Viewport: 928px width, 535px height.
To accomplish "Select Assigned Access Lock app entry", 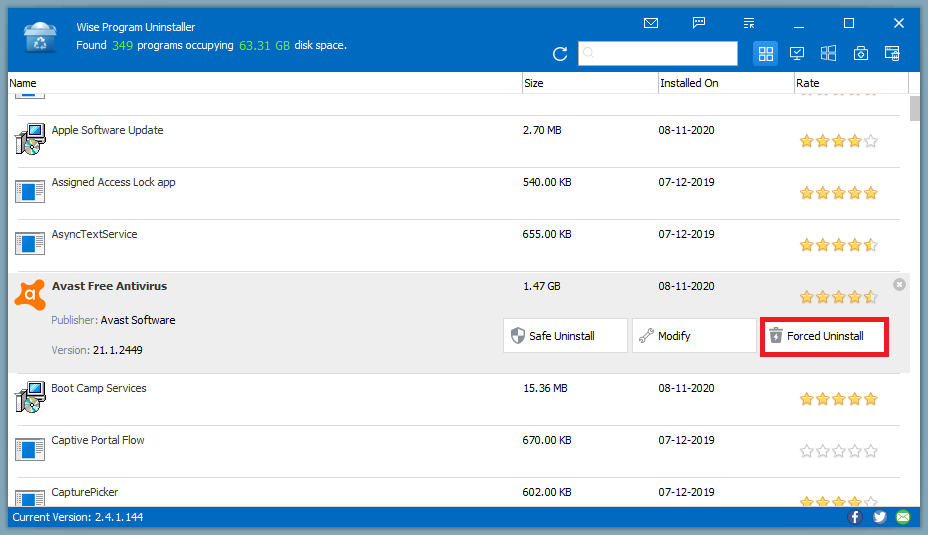I will [x=459, y=193].
